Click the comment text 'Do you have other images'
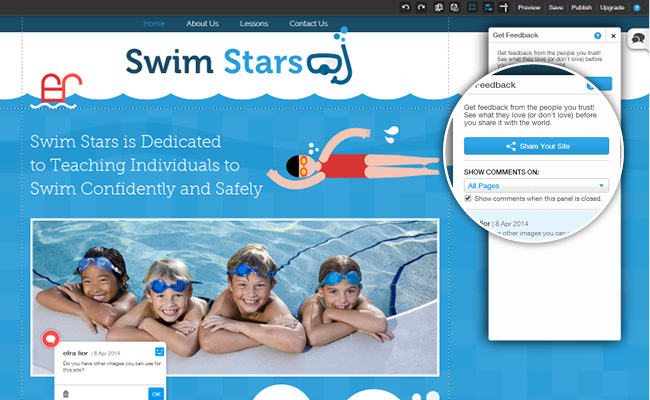Image resolution: width=650 pixels, height=400 pixels. coord(112,366)
